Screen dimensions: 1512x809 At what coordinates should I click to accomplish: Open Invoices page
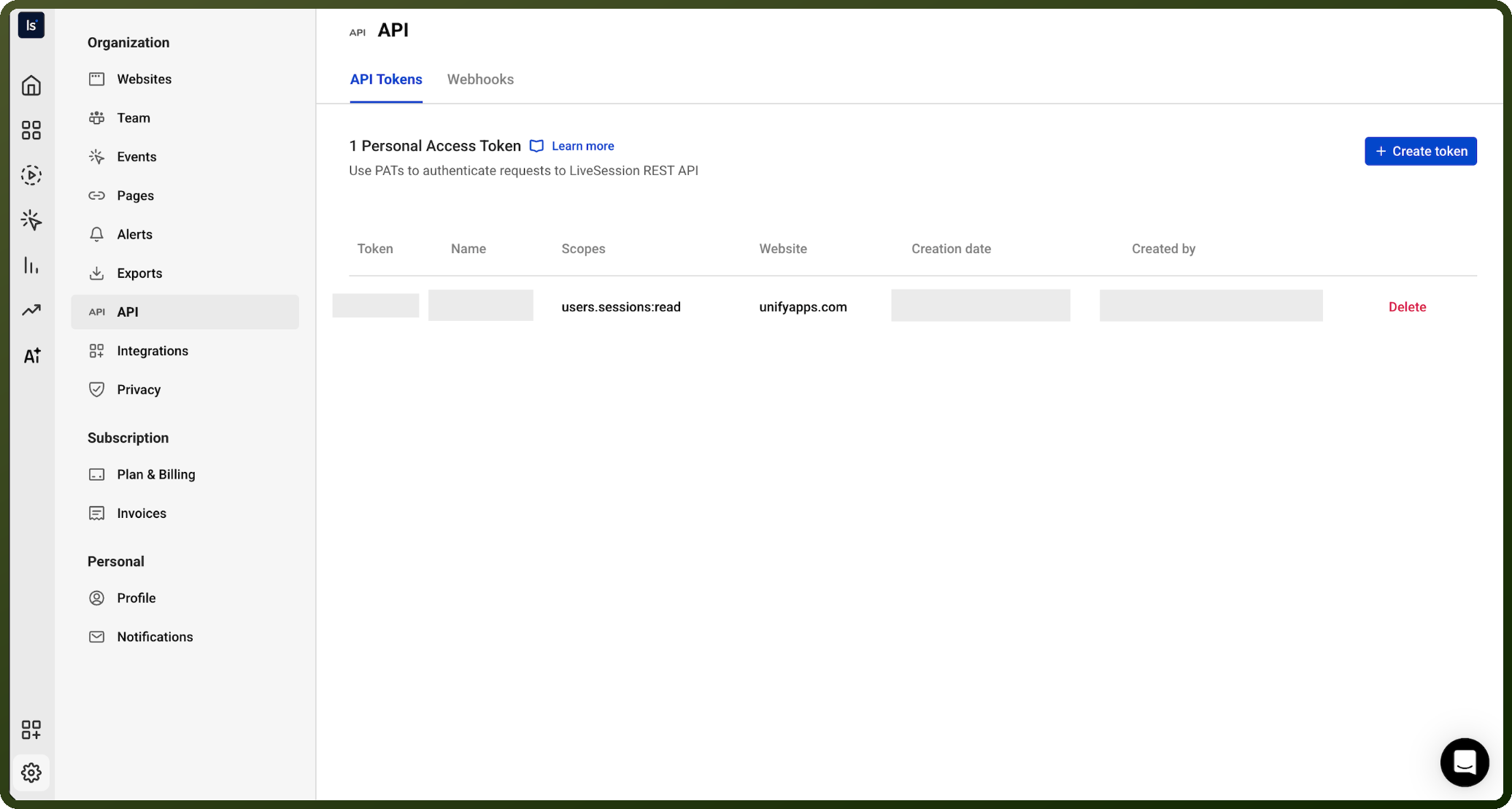coord(185,513)
